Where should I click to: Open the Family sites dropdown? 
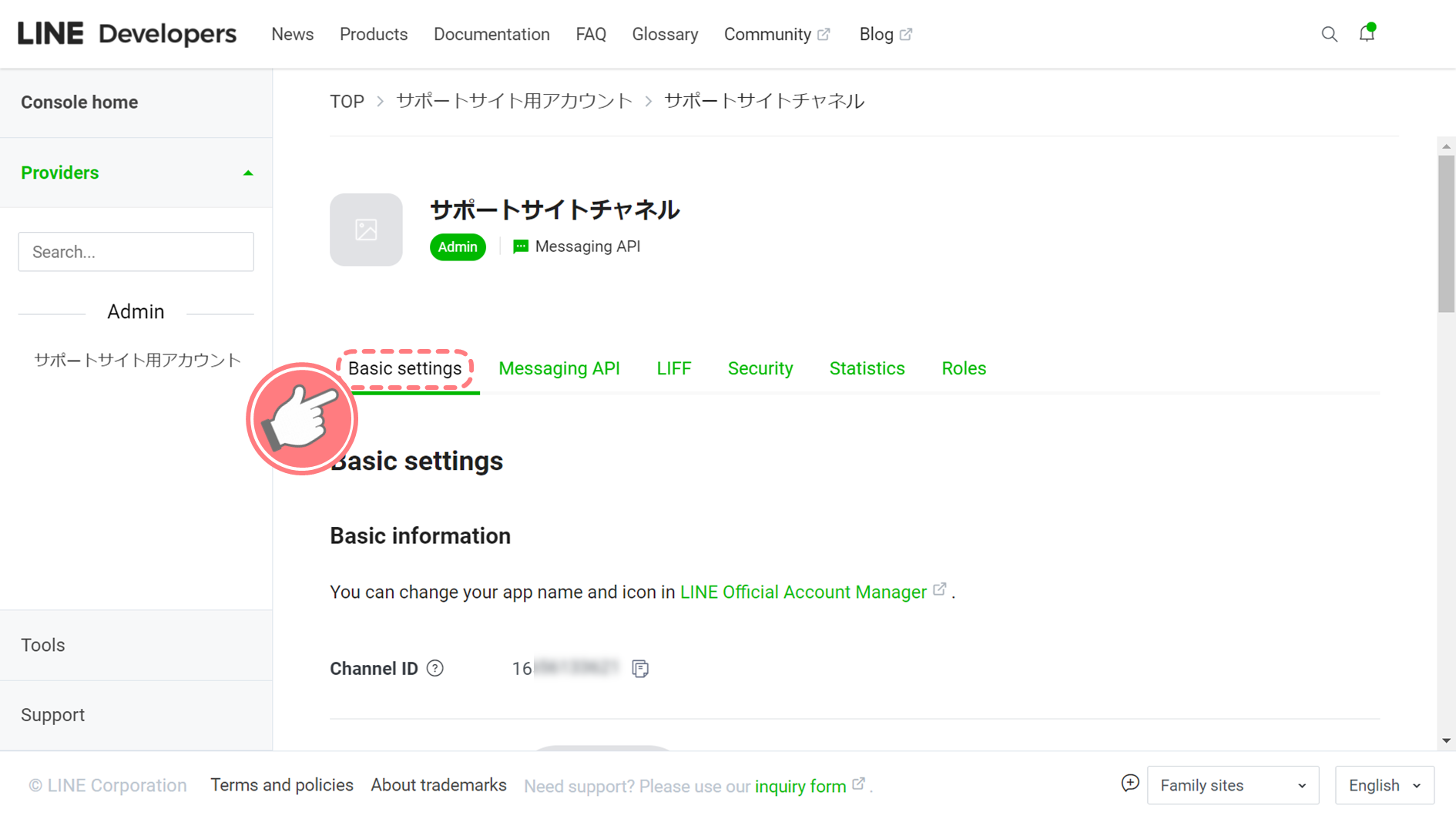tap(1233, 785)
